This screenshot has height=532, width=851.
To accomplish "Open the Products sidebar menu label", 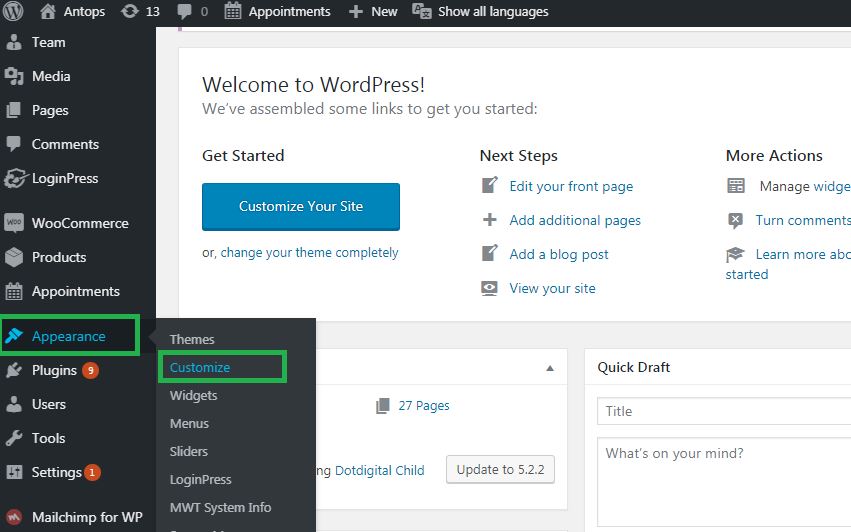I will 59,257.
